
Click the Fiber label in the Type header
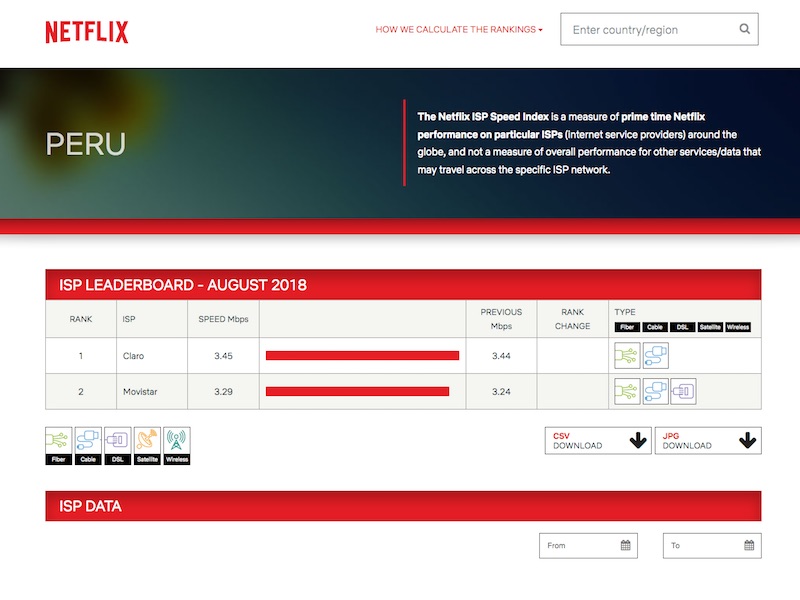(627, 327)
